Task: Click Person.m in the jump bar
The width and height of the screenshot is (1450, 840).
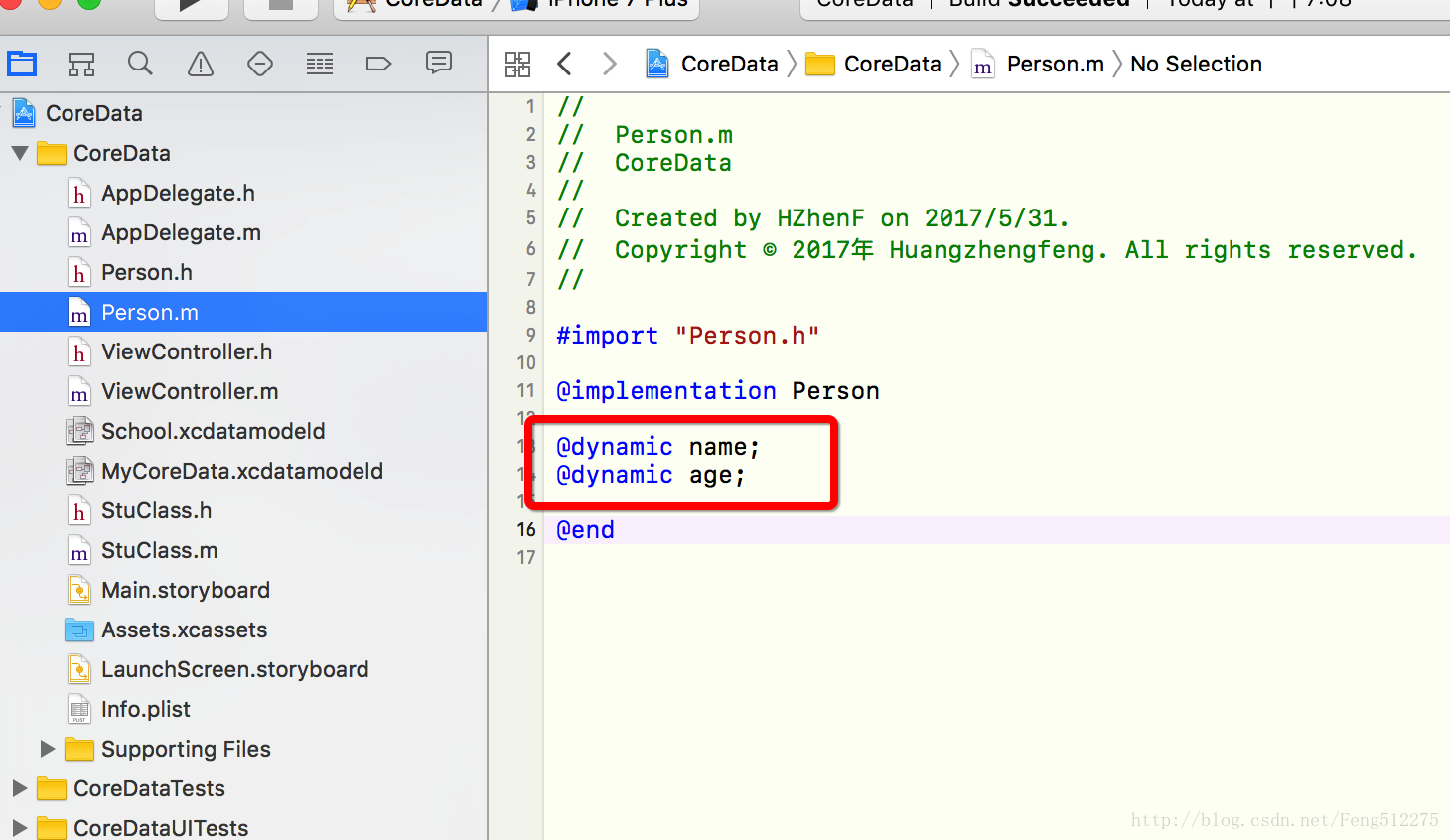Action: 1038,65
